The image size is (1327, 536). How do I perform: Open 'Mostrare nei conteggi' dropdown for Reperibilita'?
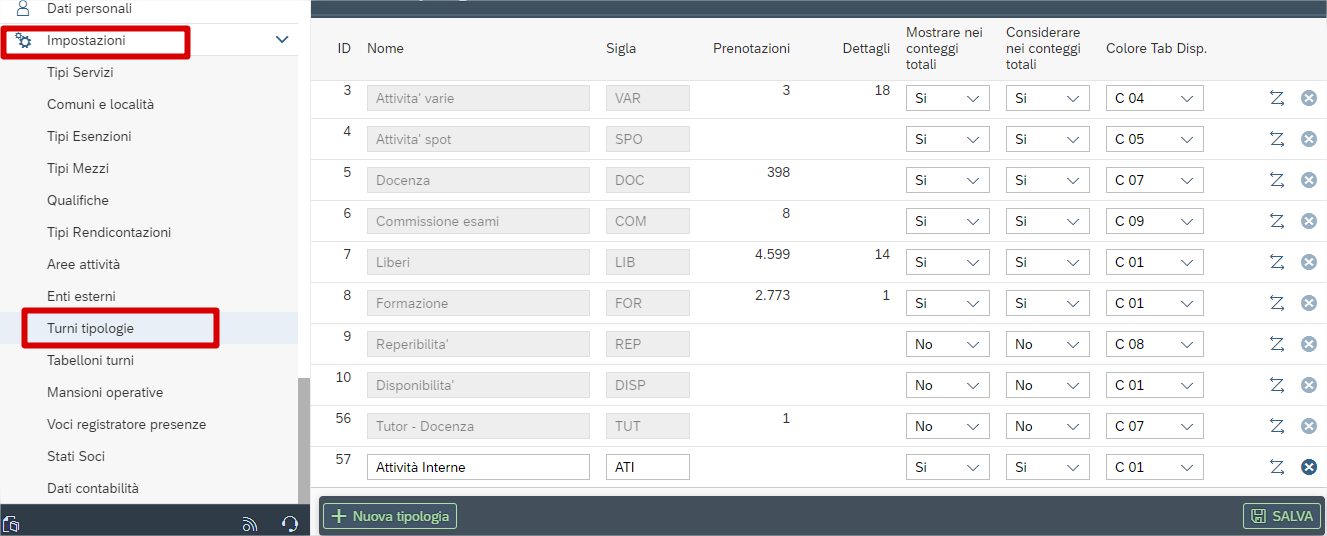947,344
